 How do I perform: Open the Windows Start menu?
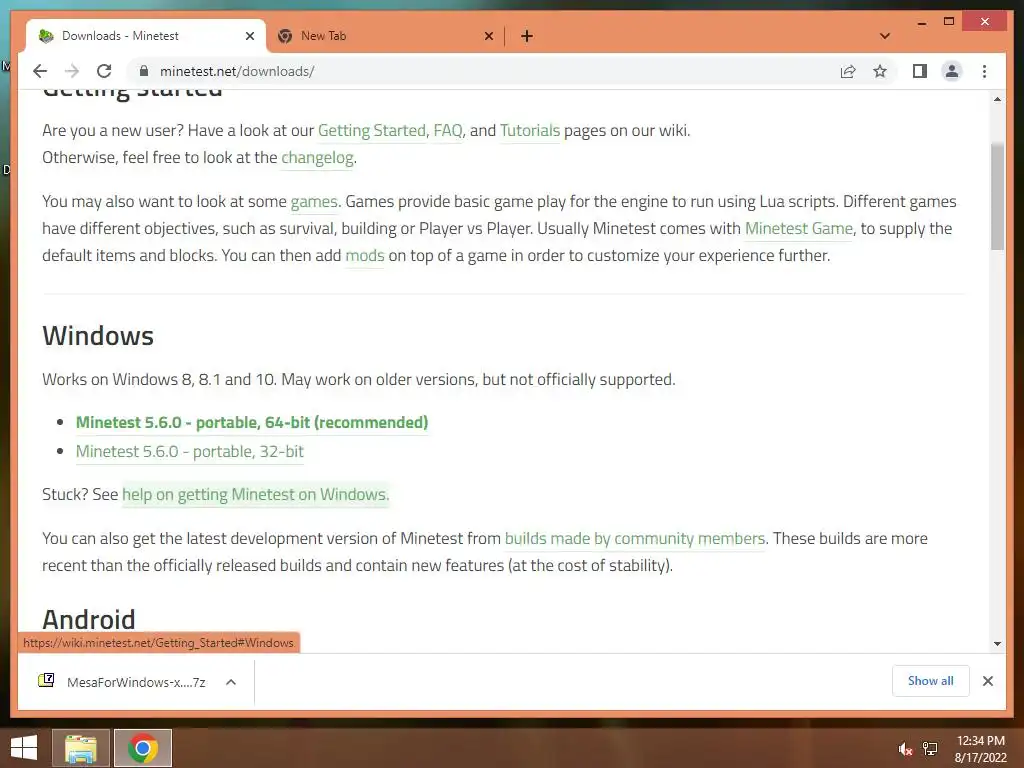24,748
